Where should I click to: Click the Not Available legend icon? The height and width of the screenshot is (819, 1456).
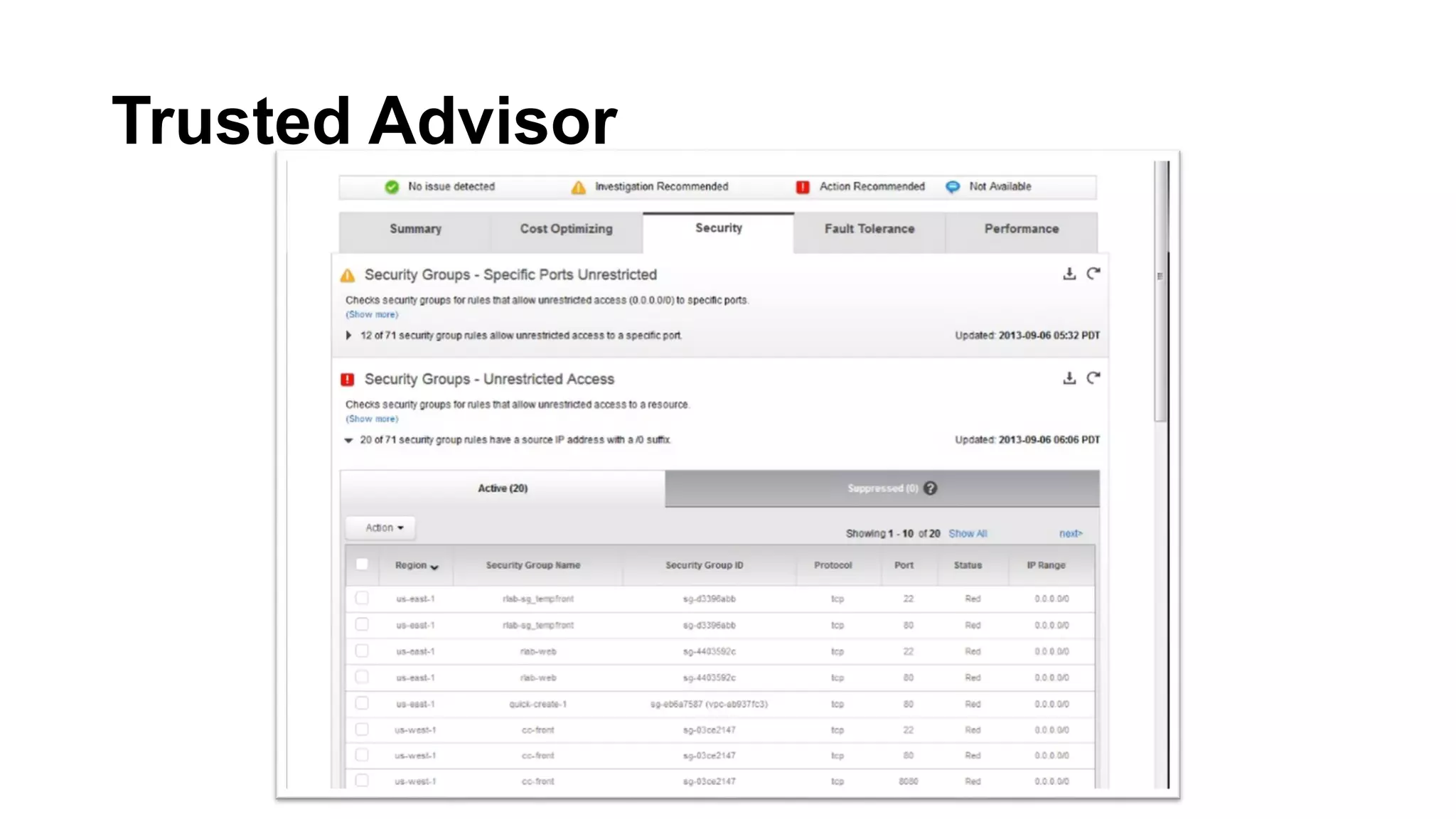tap(953, 187)
